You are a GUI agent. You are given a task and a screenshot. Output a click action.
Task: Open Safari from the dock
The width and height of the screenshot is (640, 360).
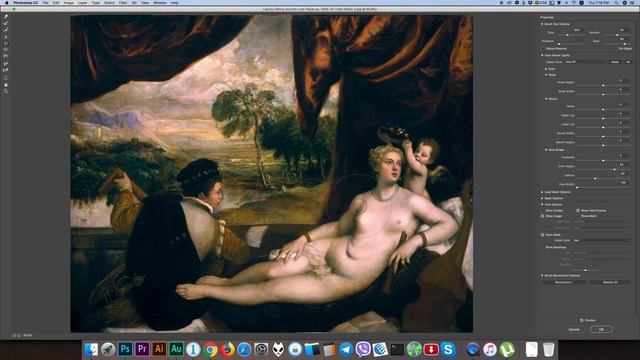[244, 349]
